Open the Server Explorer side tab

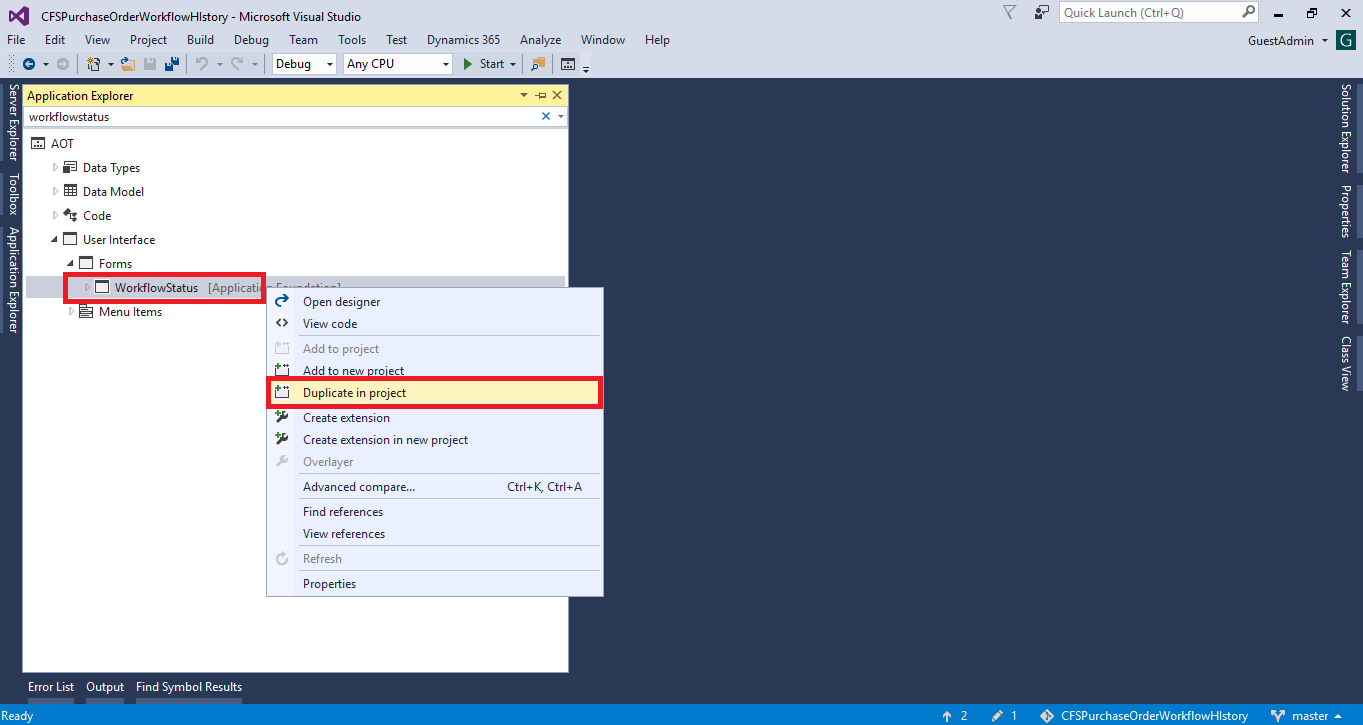(13, 122)
